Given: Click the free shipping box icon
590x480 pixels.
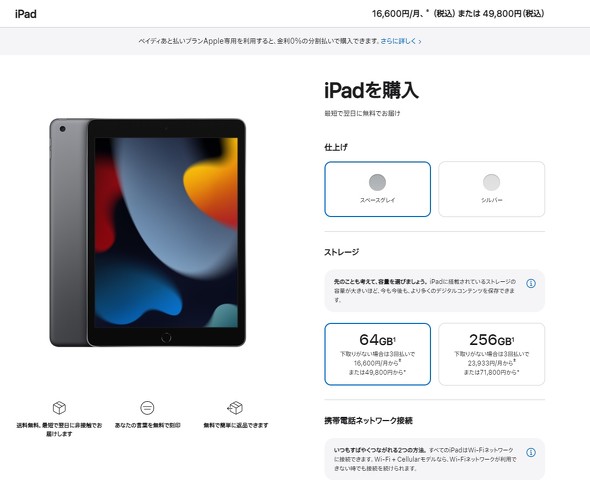Looking at the screenshot, I should coord(59,407).
